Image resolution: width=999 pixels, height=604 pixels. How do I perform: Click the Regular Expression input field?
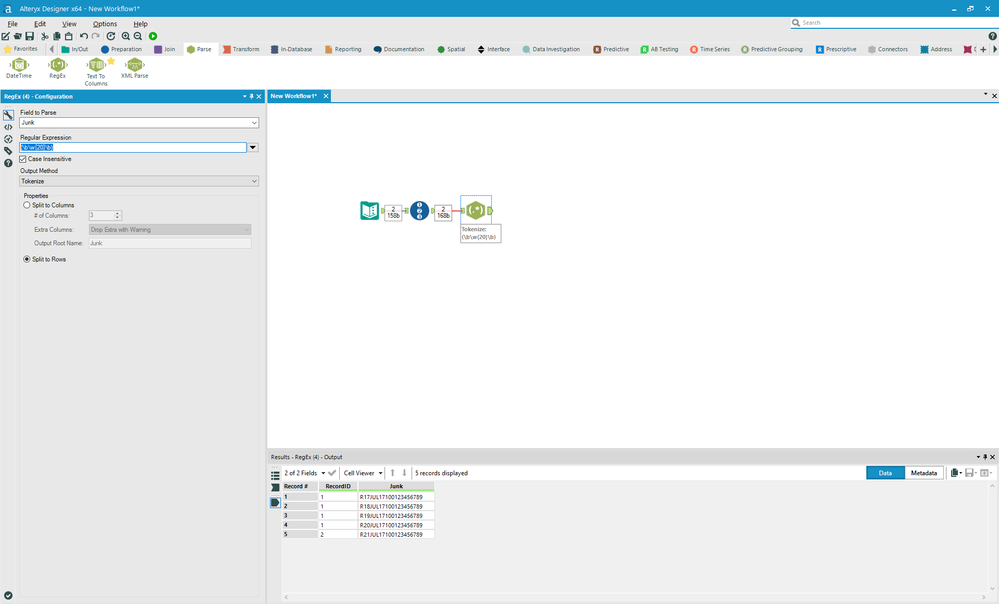(133, 148)
